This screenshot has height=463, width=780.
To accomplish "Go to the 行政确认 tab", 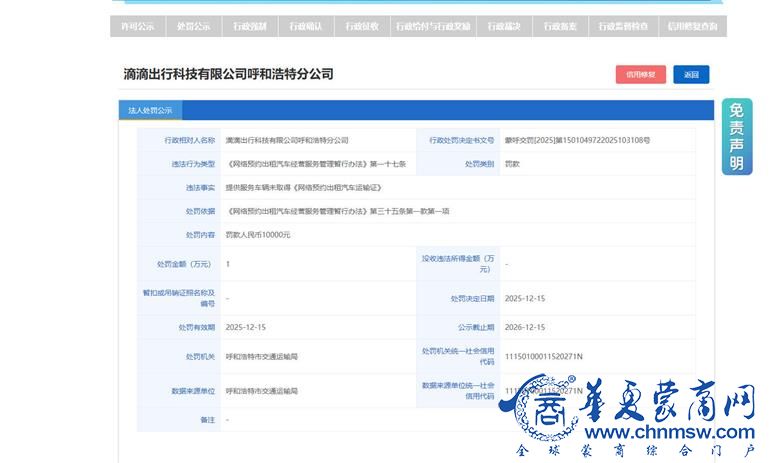I will (x=305, y=26).
